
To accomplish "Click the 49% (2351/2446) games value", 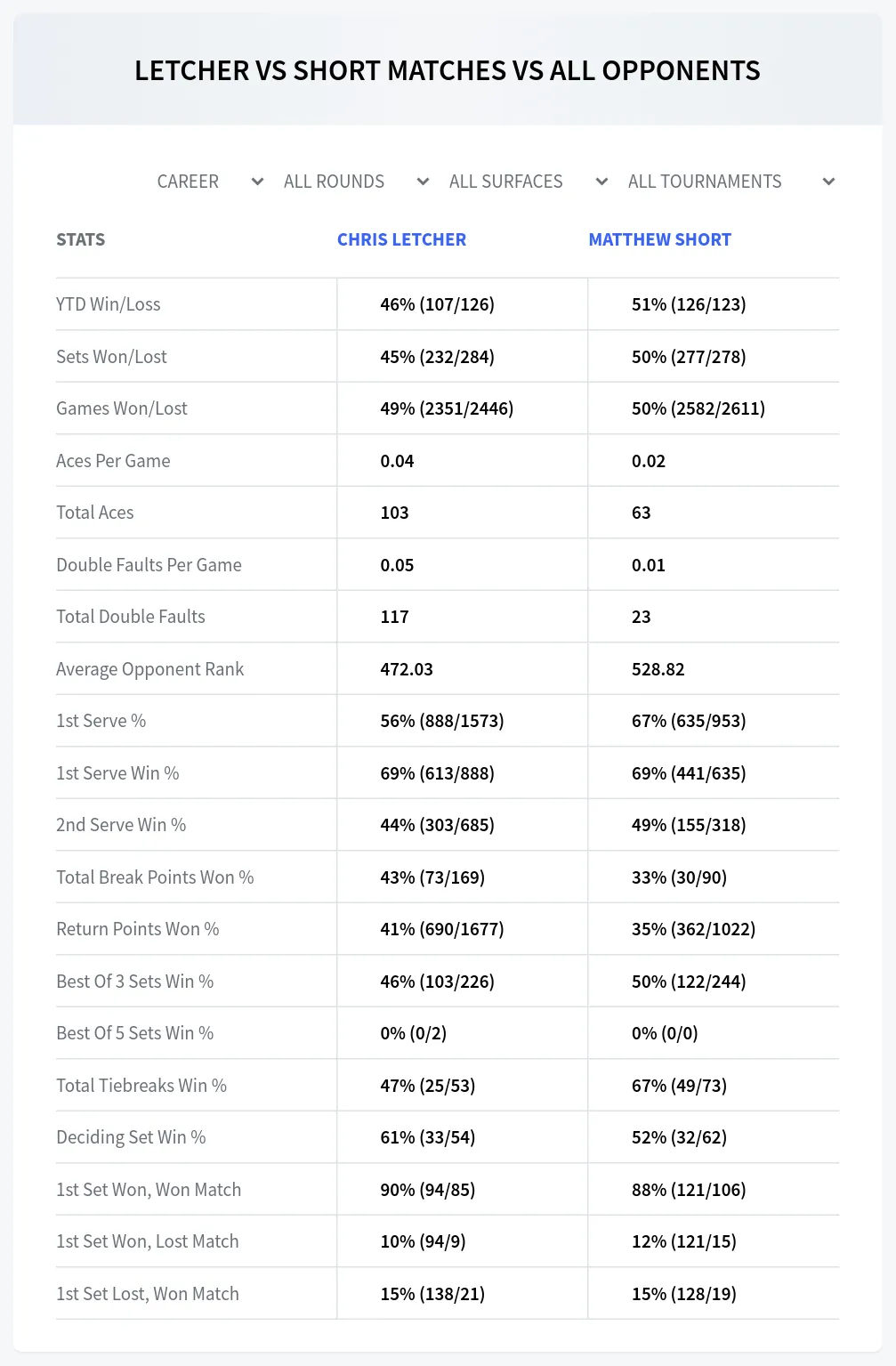I will (447, 408).
